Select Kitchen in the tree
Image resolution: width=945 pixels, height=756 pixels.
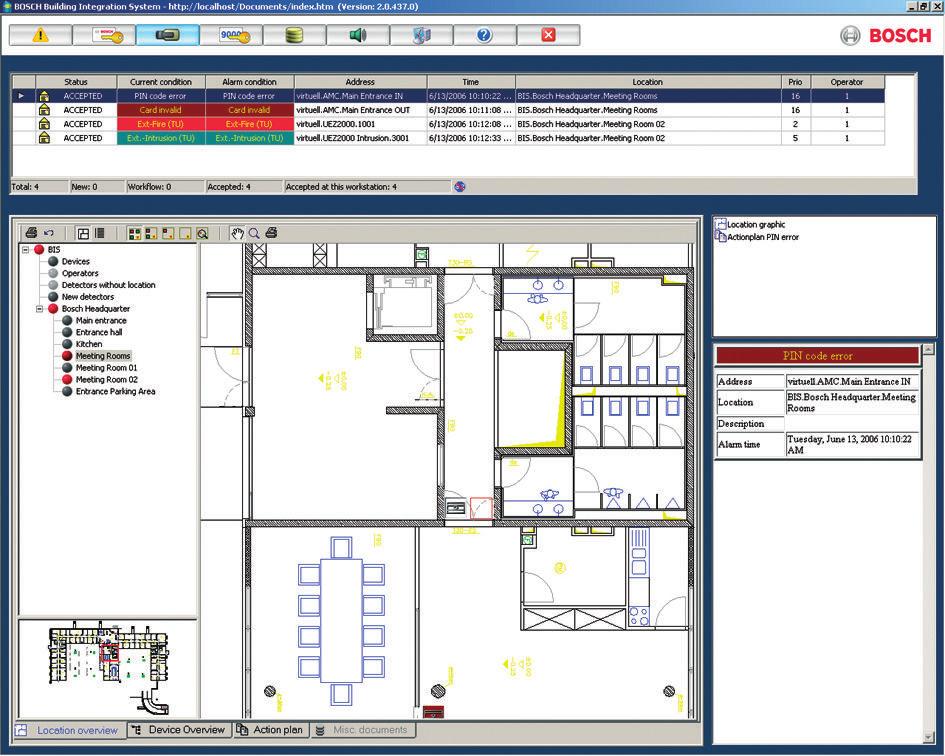[89, 344]
